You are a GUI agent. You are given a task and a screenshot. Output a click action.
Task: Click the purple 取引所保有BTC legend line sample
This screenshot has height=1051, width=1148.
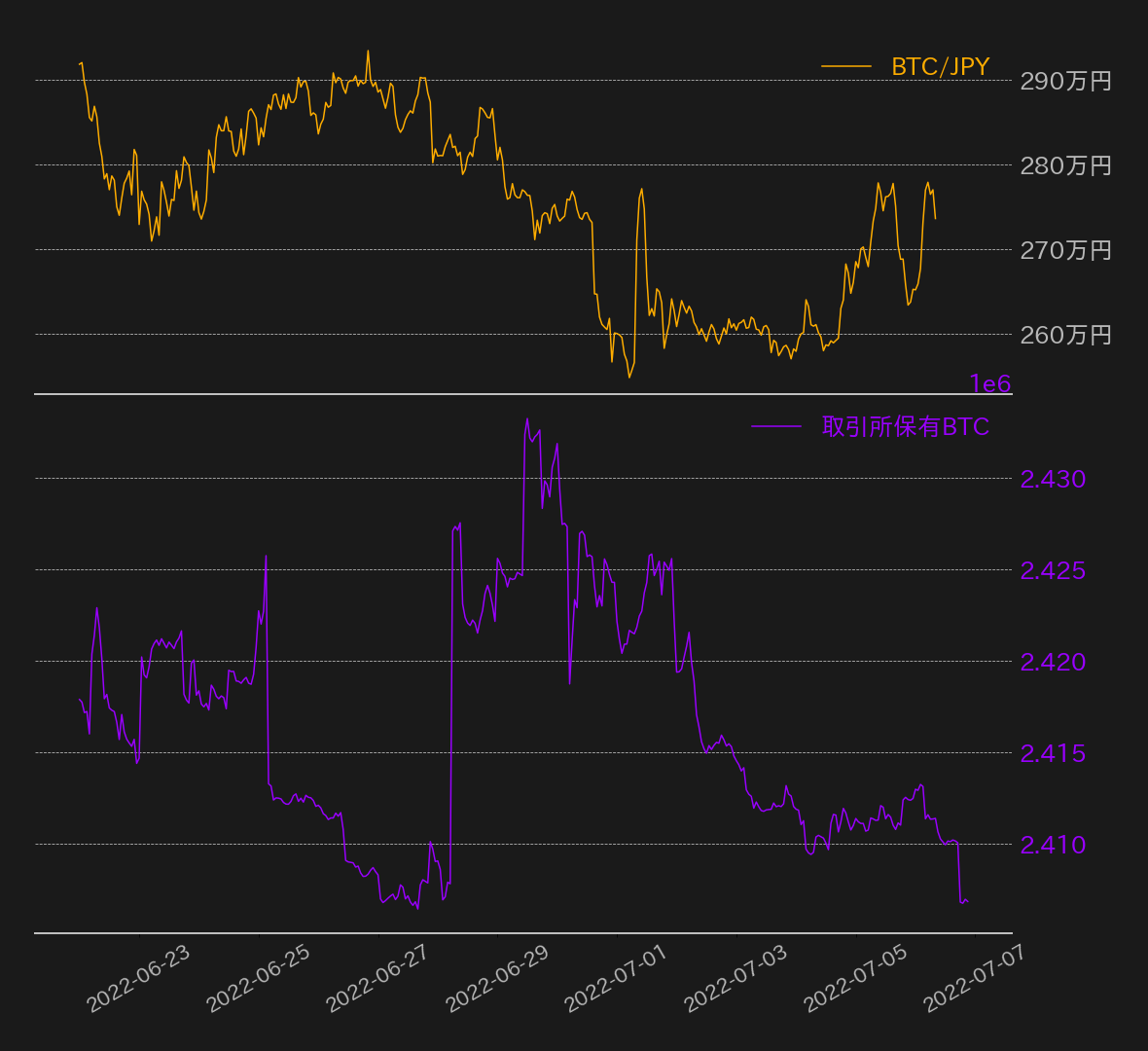click(776, 425)
